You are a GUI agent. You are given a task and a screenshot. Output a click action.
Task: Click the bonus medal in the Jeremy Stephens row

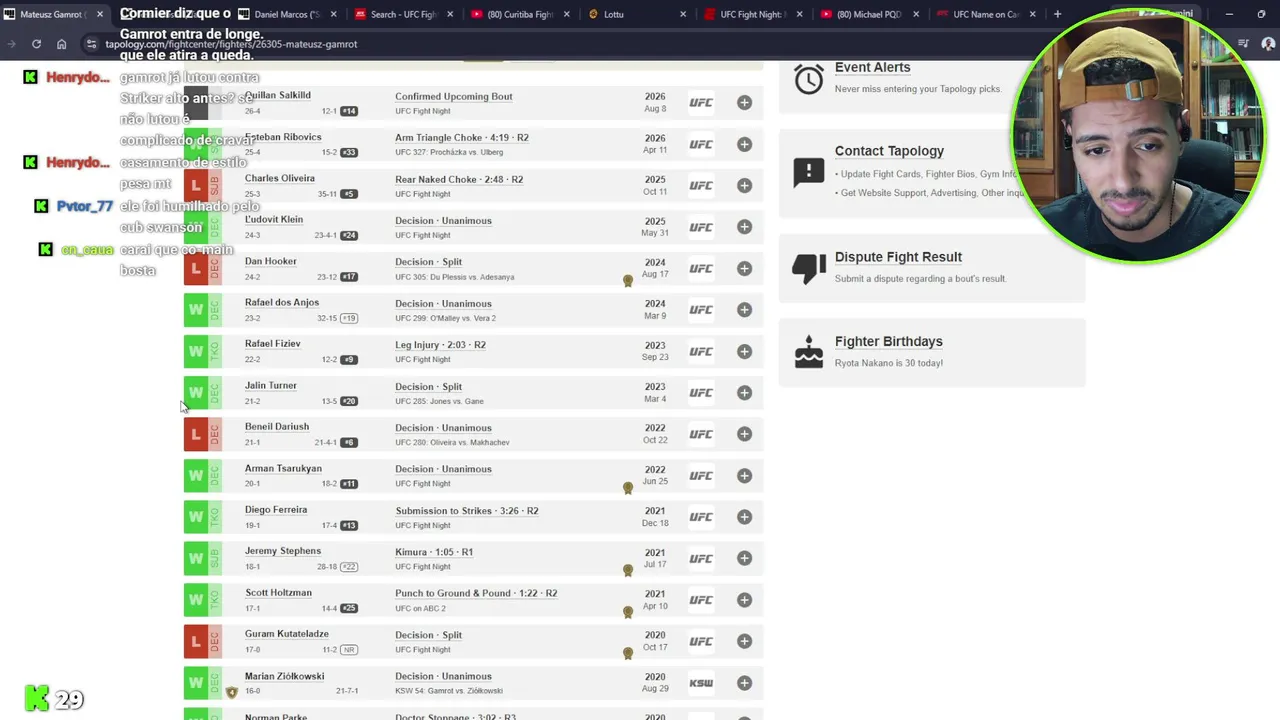pyautogui.click(x=628, y=571)
